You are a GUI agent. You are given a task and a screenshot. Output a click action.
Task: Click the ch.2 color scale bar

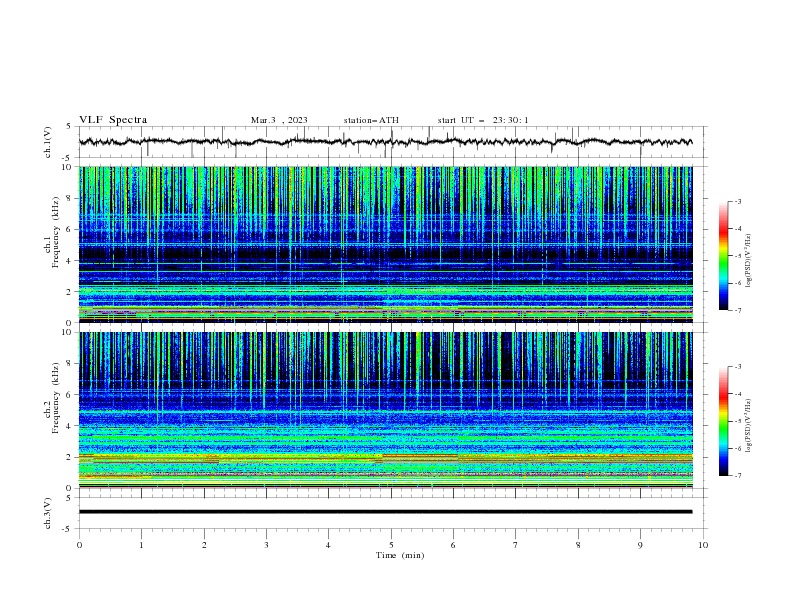click(723, 421)
